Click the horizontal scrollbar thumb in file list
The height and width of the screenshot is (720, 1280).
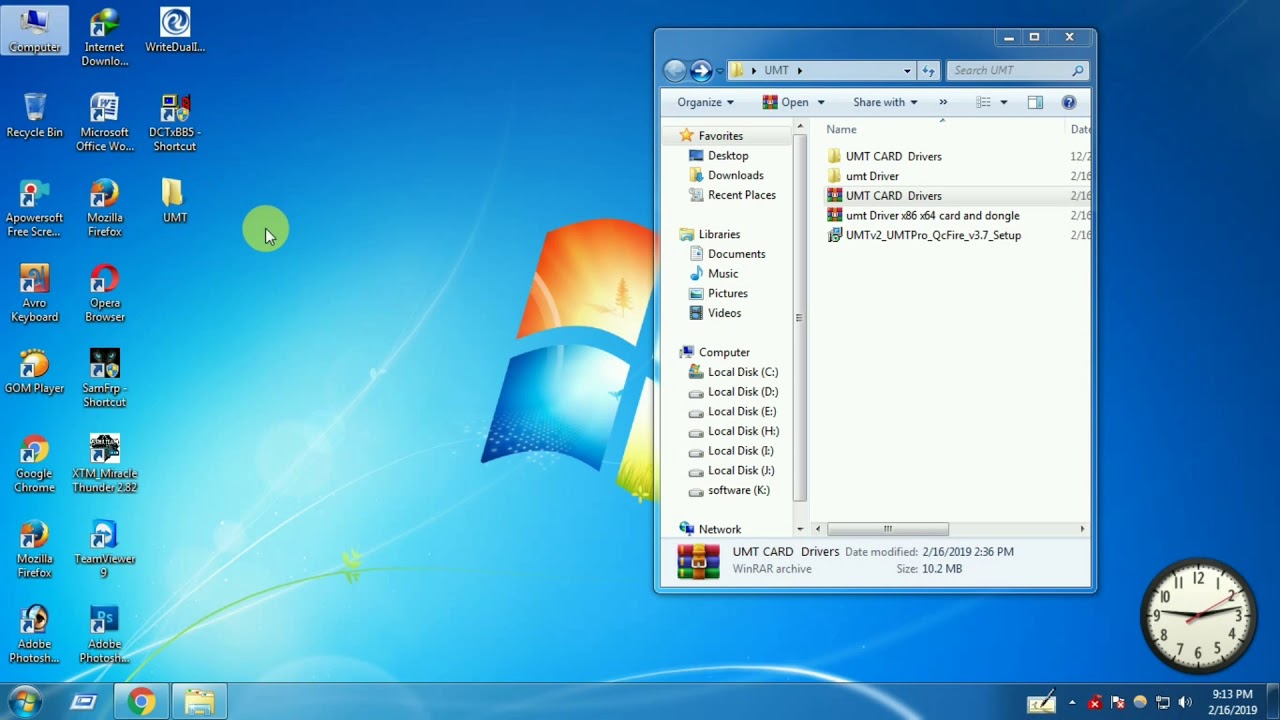coord(887,528)
